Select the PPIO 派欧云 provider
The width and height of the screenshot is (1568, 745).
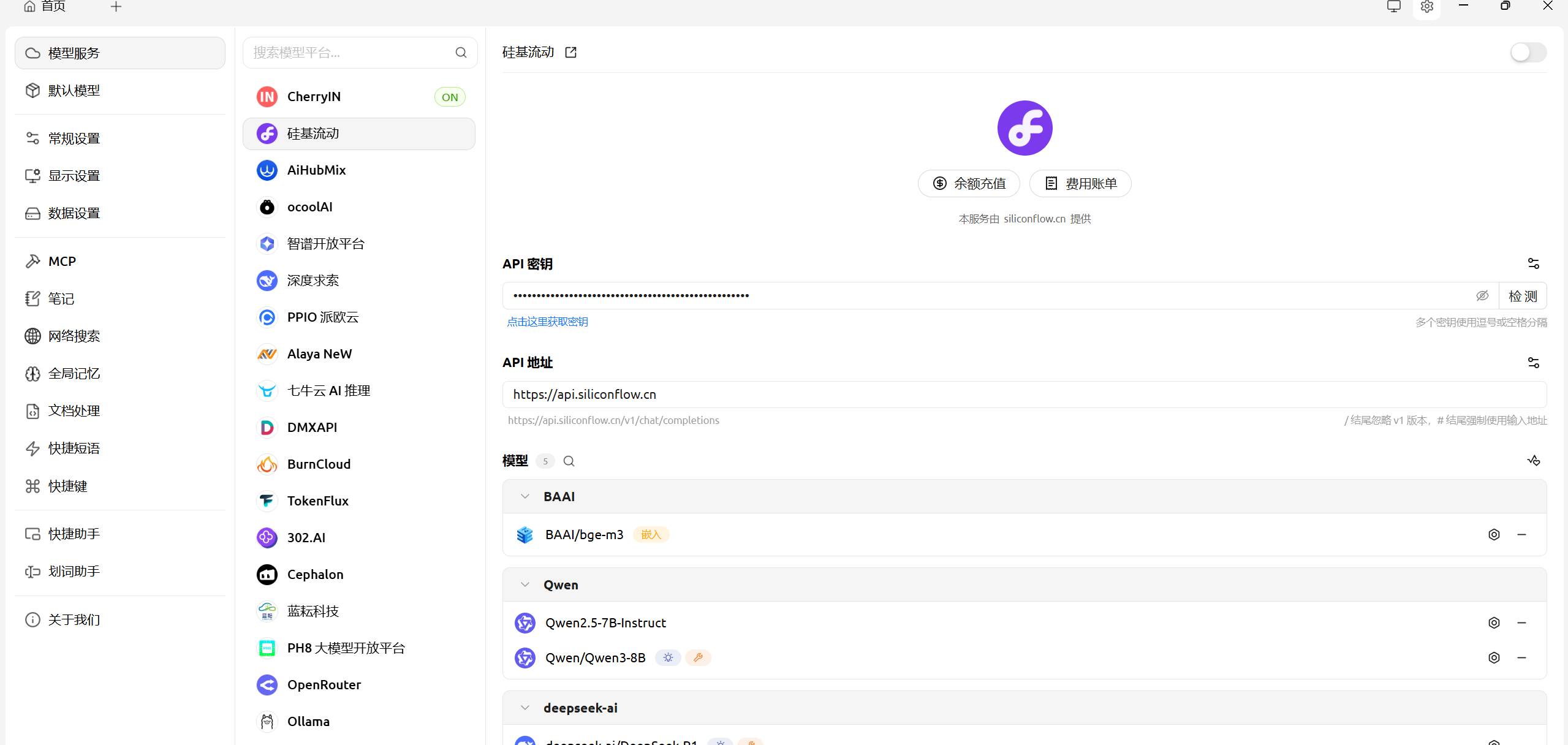(359, 317)
